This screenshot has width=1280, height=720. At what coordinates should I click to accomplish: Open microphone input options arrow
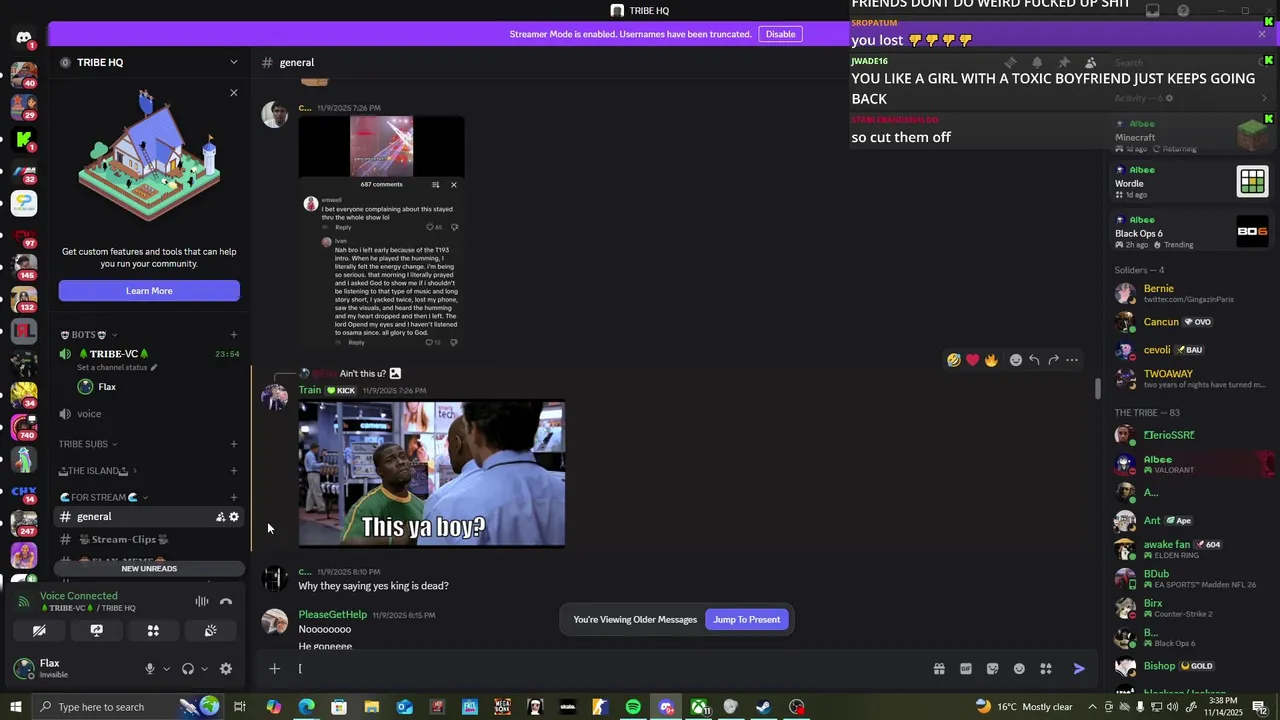(x=166, y=669)
